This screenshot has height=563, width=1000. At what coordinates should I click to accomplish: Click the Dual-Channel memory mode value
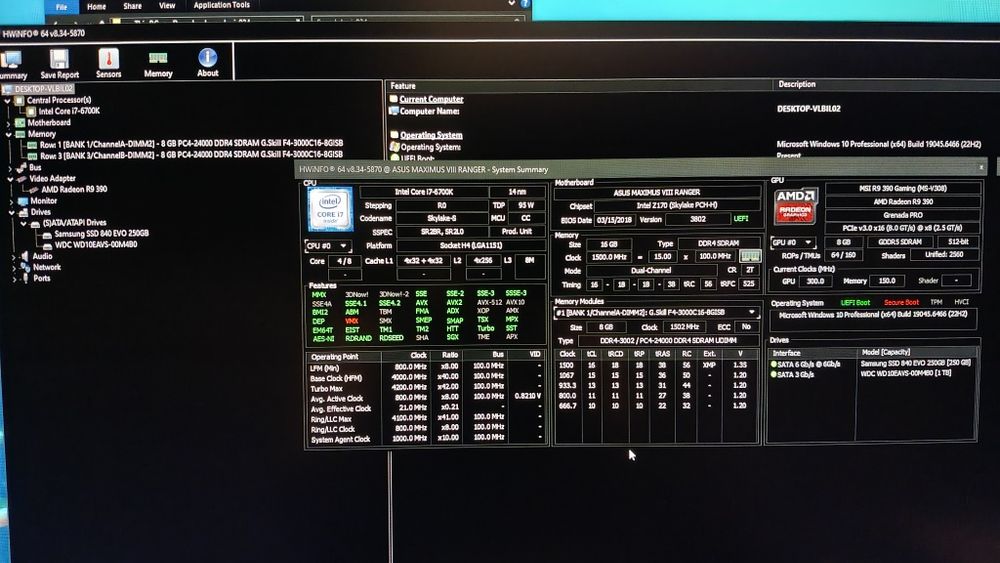click(x=651, y=271)
